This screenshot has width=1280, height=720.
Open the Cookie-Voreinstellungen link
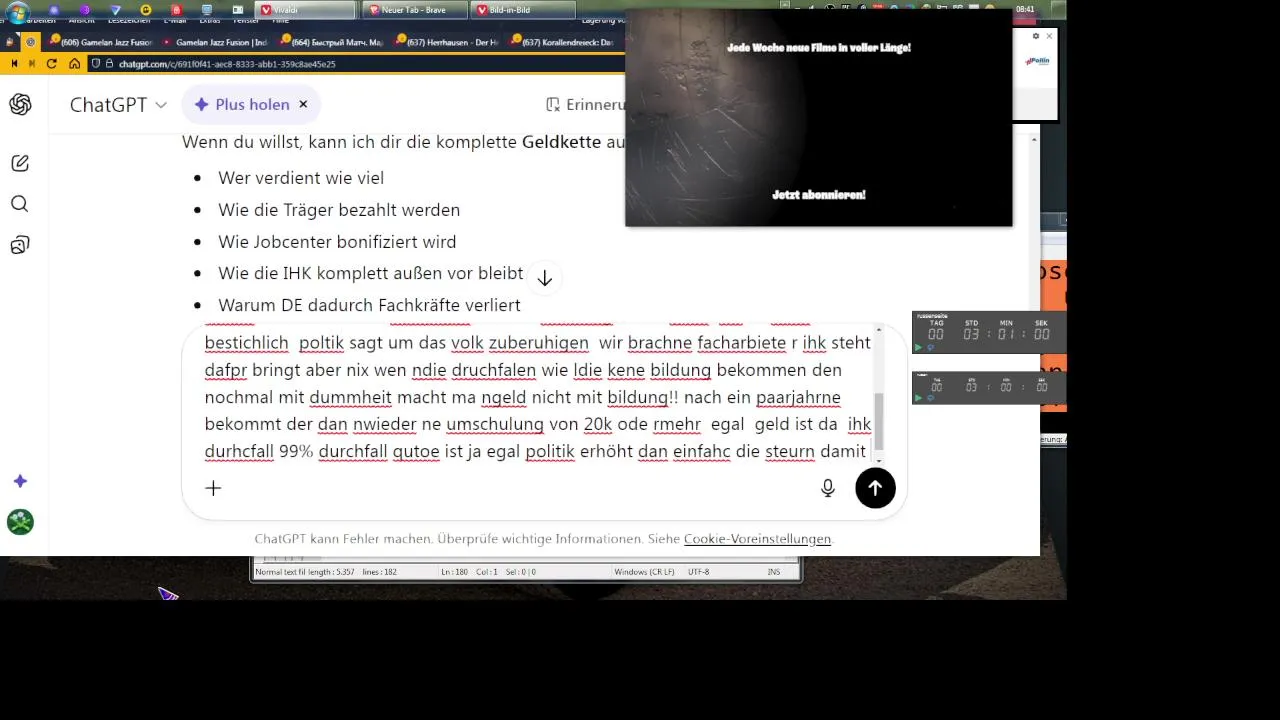click(x=757, y=539)
